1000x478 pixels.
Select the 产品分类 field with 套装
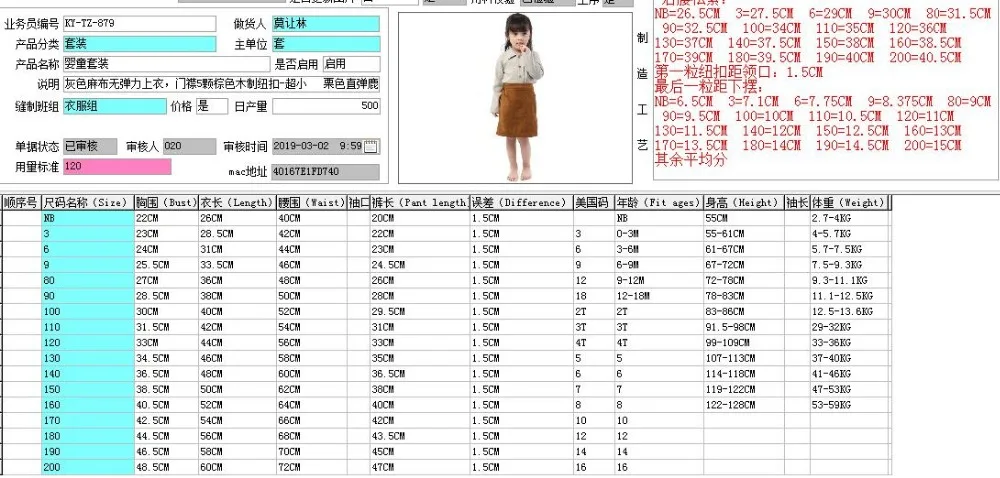click(x=140, y=44)
